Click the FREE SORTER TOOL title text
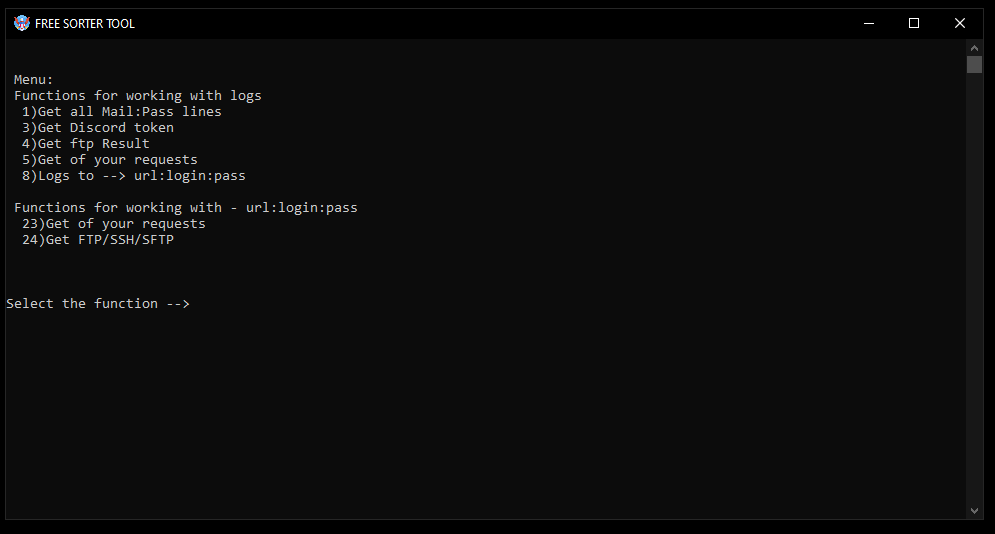 point(84,24)
